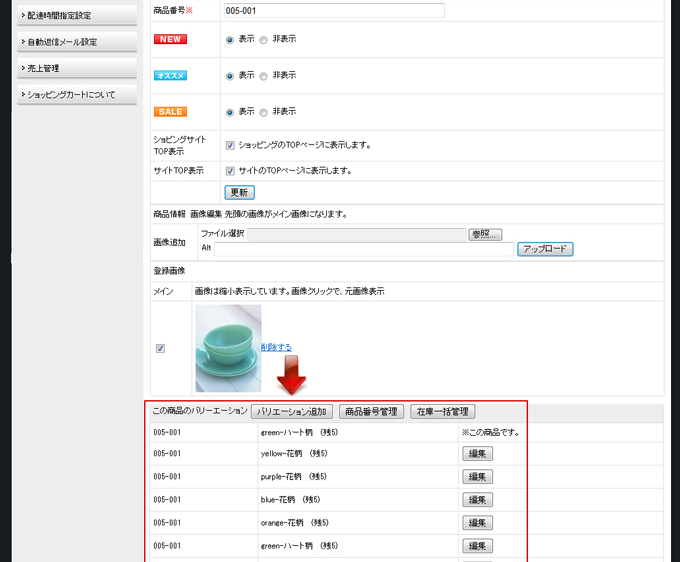Select 非表示 radio for SALE badge
The width and height of the screenshot is (680, 562).
point(264,112)
